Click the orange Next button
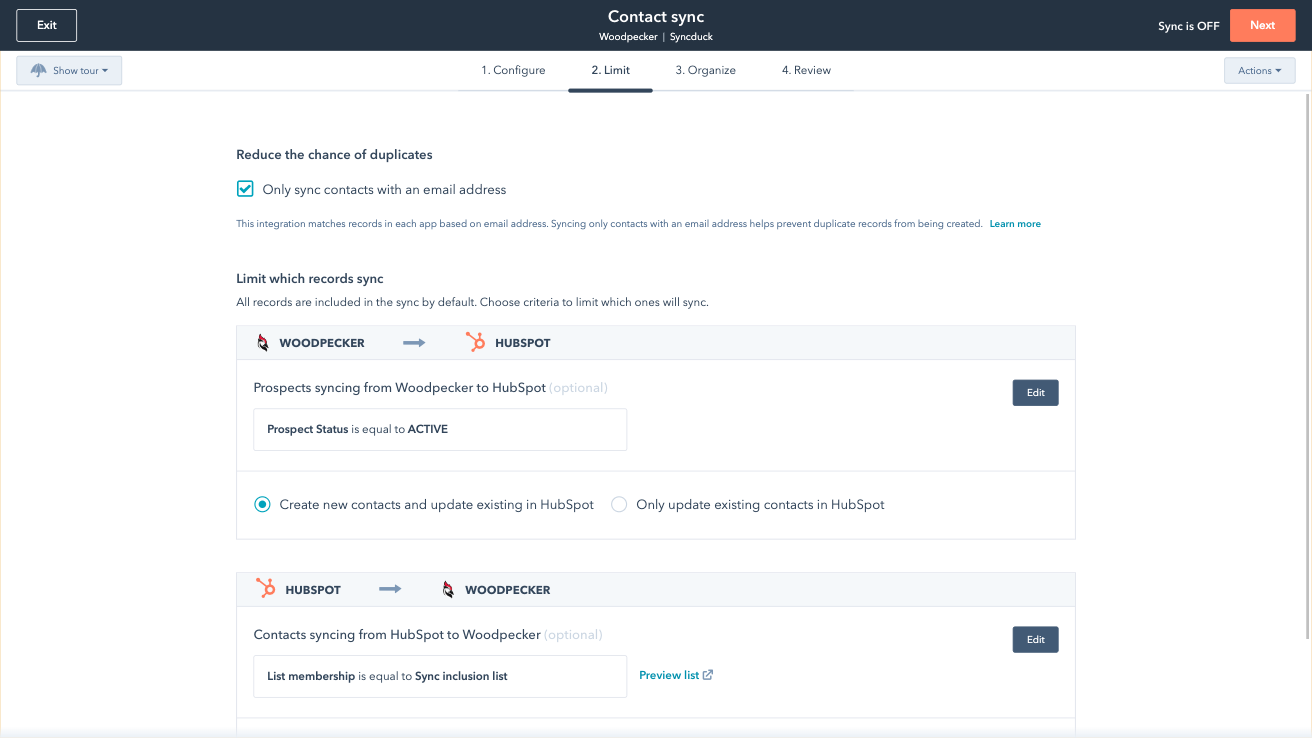Viewport: 1312px width, 738px height. 1262,26
